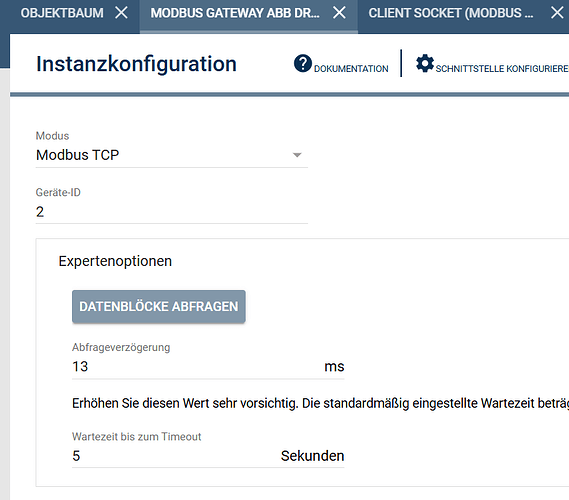Focus the Abfrageverzögerung input field
Image resolution: width=569 pixels, height=500 pixels.
tap(196, 366)
